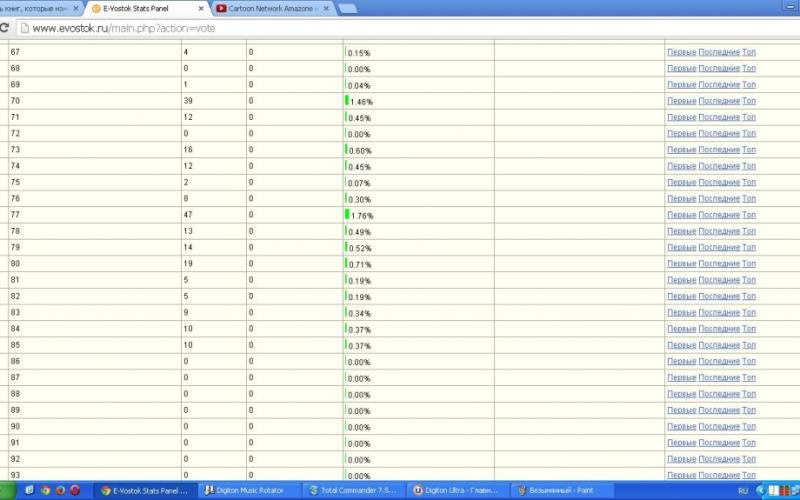Close the E-Vostok Stats Panel tab
The width and height of the screenshot is (800, 500).
pyautogui.click(x=201, y=8)
